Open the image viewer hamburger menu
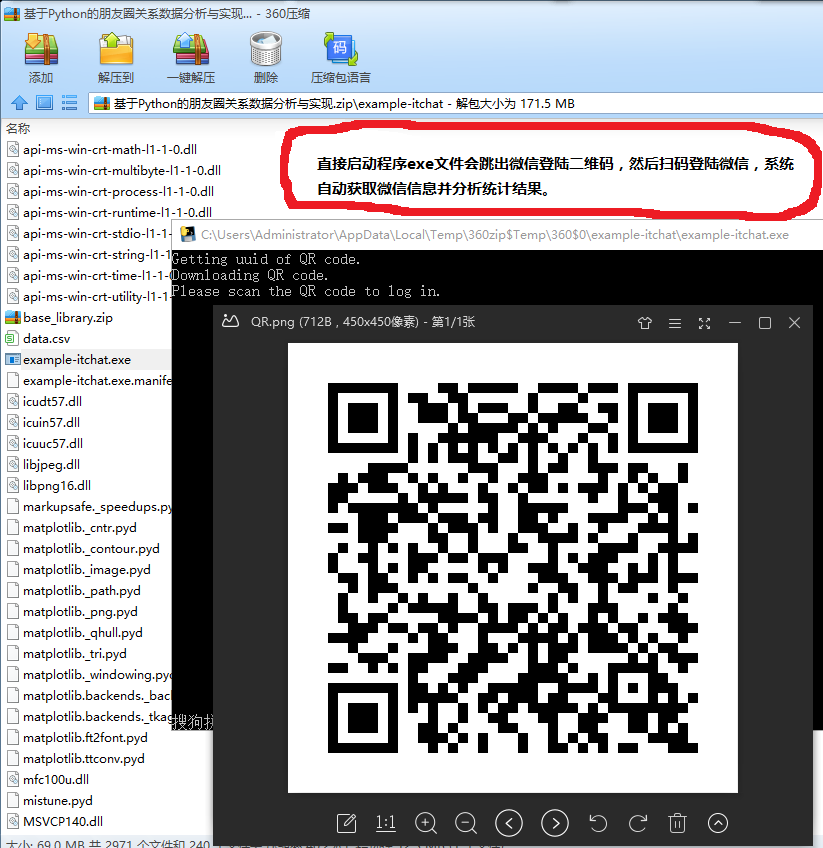823x848 pixels. click(x=675, y=323)
